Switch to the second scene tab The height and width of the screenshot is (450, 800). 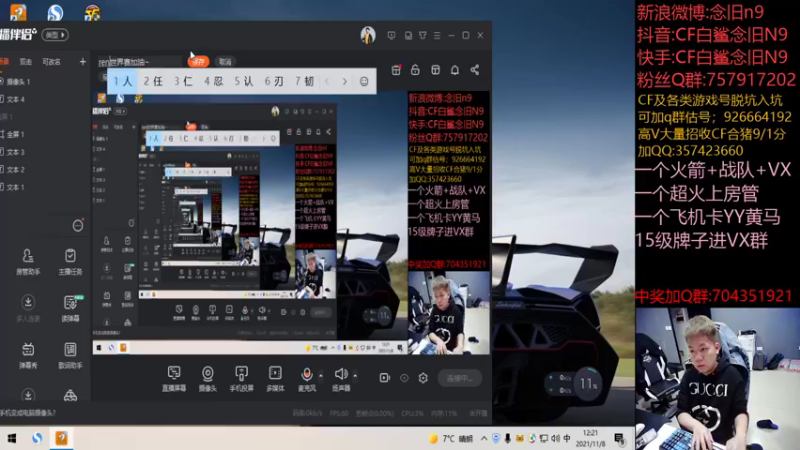pos(26,62)
